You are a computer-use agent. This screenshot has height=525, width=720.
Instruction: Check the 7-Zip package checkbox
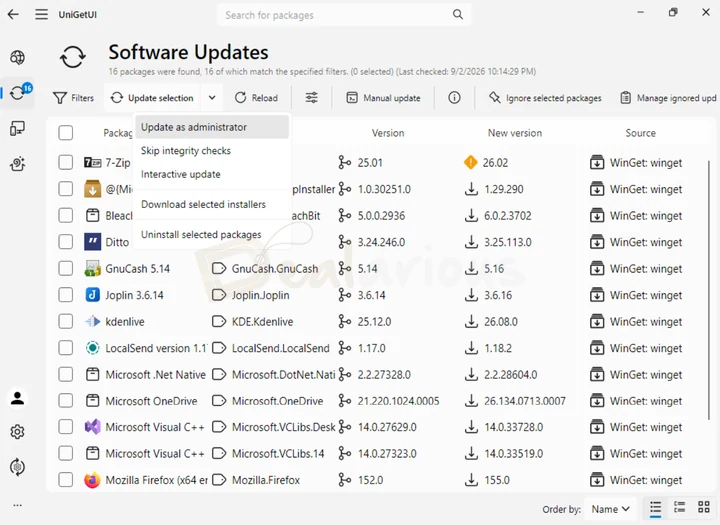click(x=66, y=162)
